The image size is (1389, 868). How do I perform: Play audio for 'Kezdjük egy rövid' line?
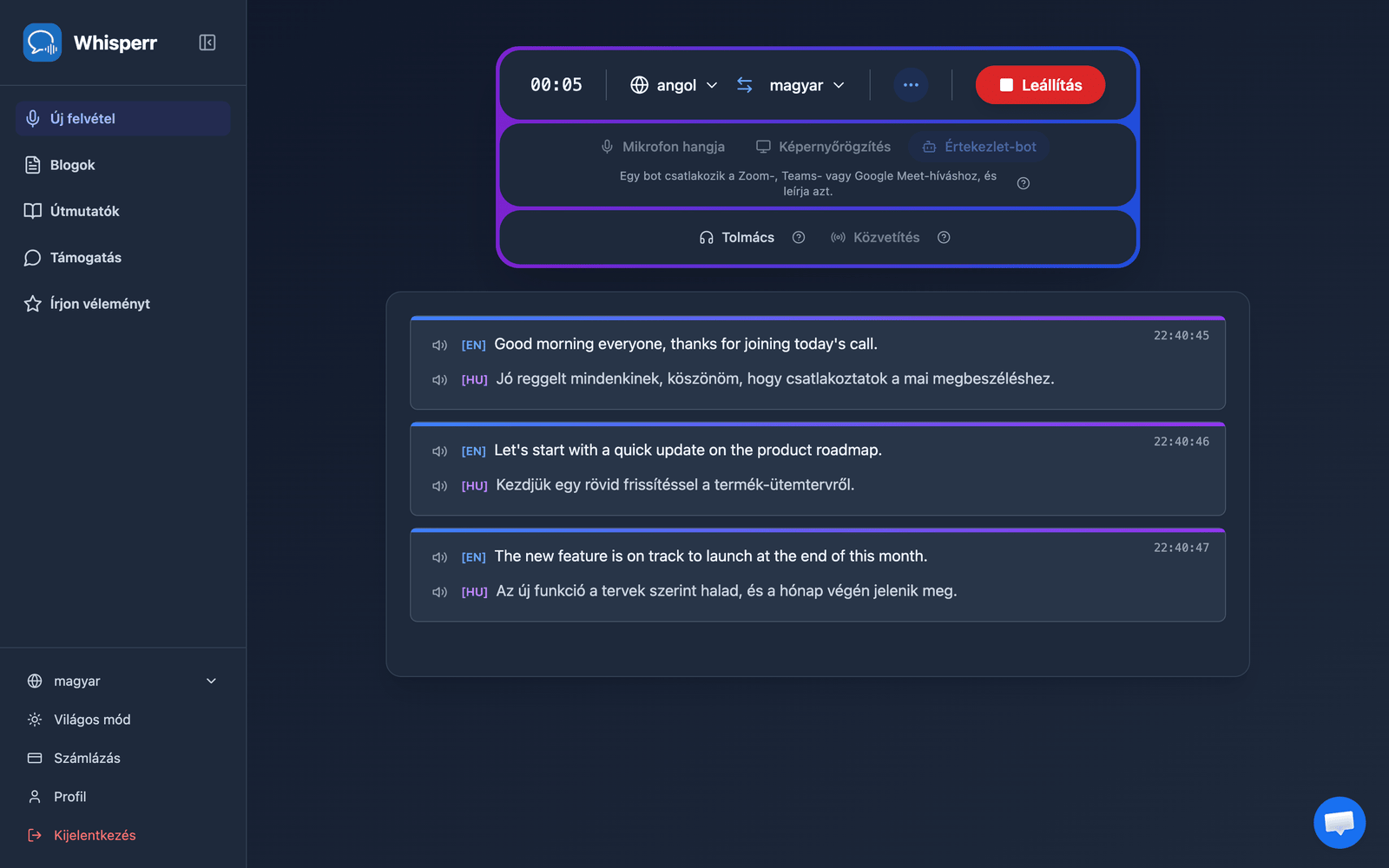pyautogui.click(x=440, y=486)
